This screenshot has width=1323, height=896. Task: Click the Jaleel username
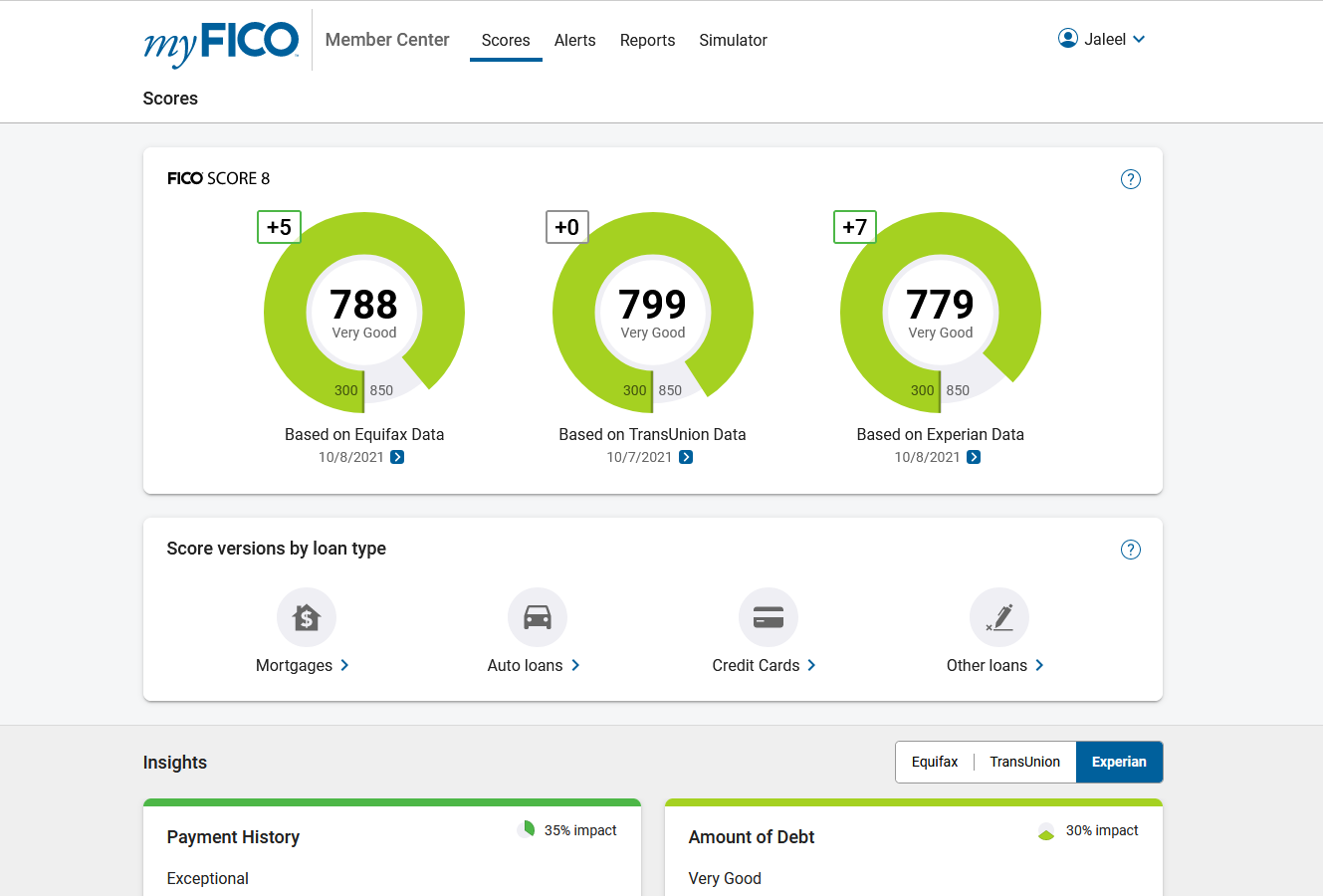[1105, 40]
